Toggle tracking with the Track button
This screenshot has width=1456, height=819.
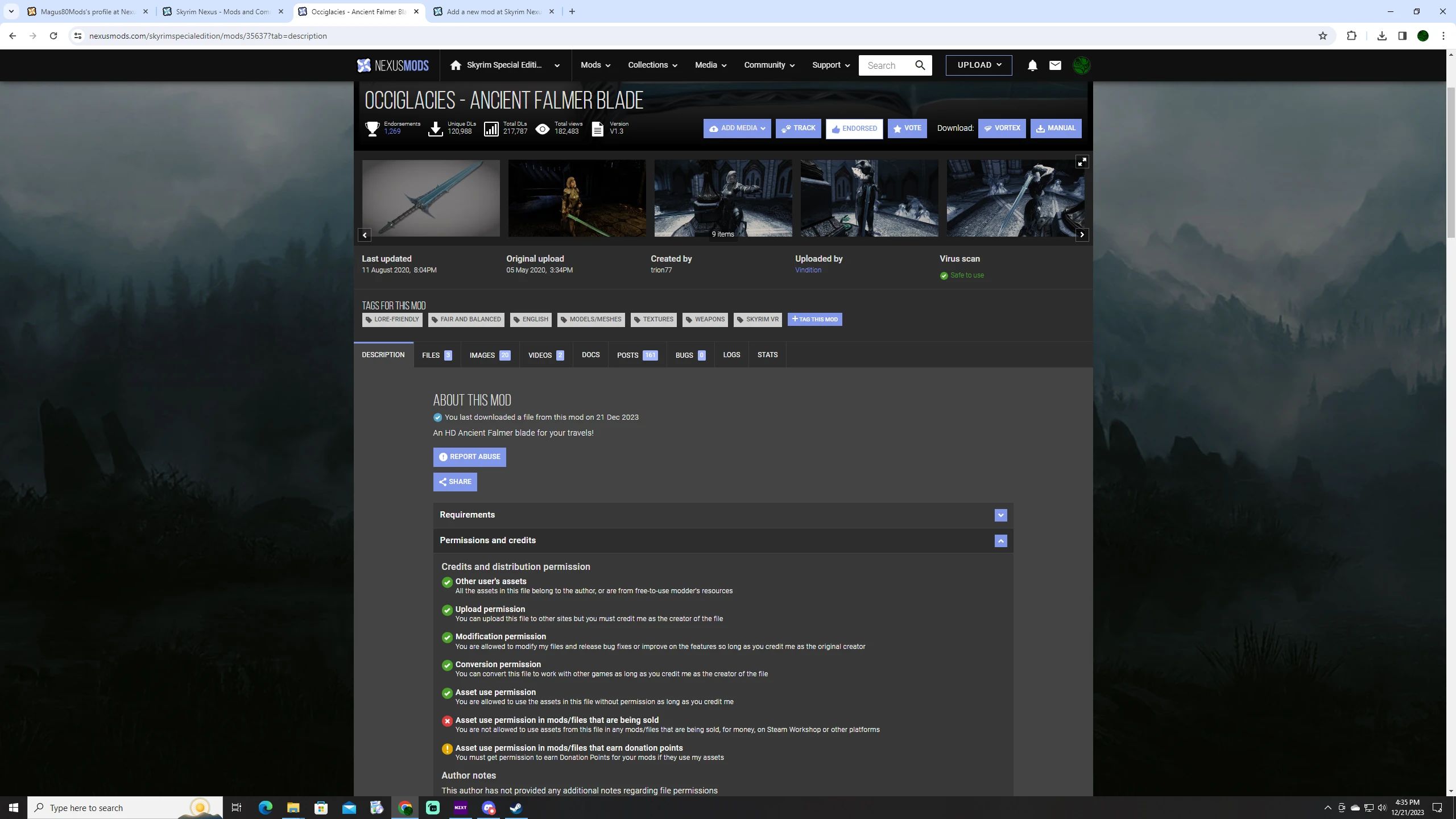coord(798,129)
